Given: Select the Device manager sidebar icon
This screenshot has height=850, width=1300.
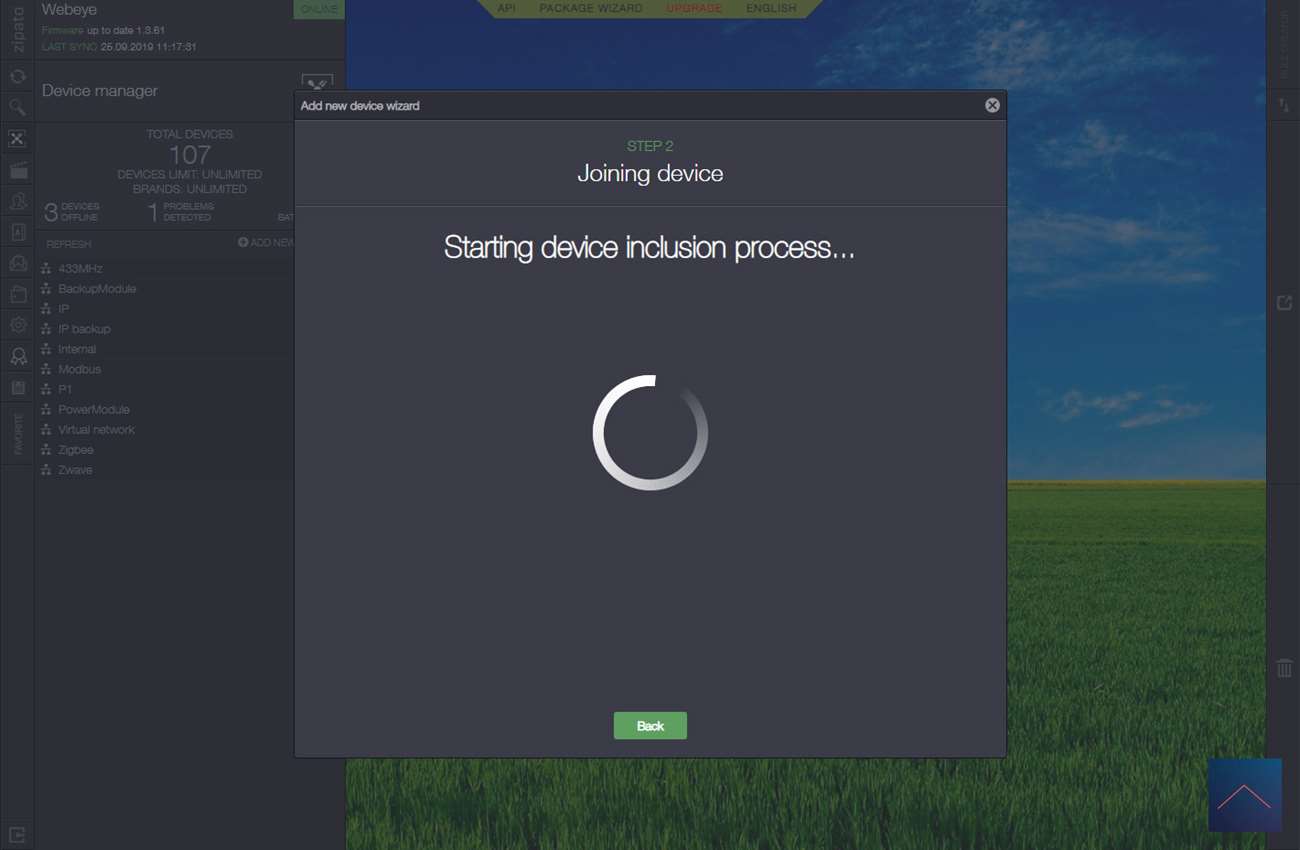Looking at the screenshot, I should (17, 139).
